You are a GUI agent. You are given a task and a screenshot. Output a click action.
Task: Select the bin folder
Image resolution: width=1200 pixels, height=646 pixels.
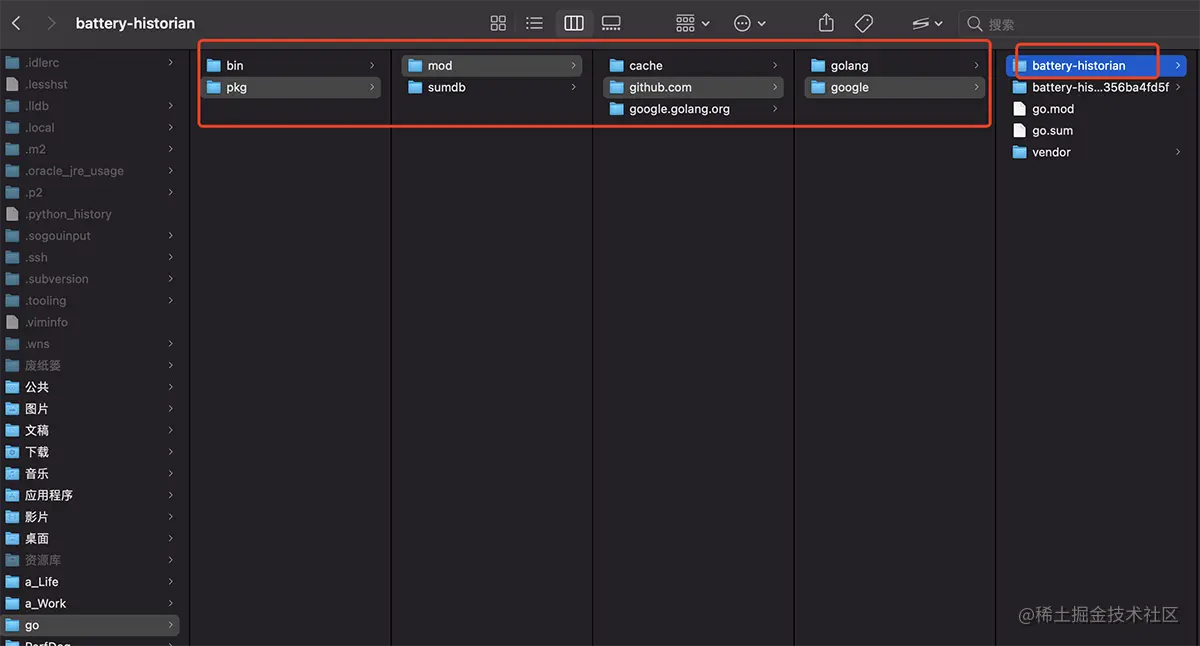[x=290, y=66]
